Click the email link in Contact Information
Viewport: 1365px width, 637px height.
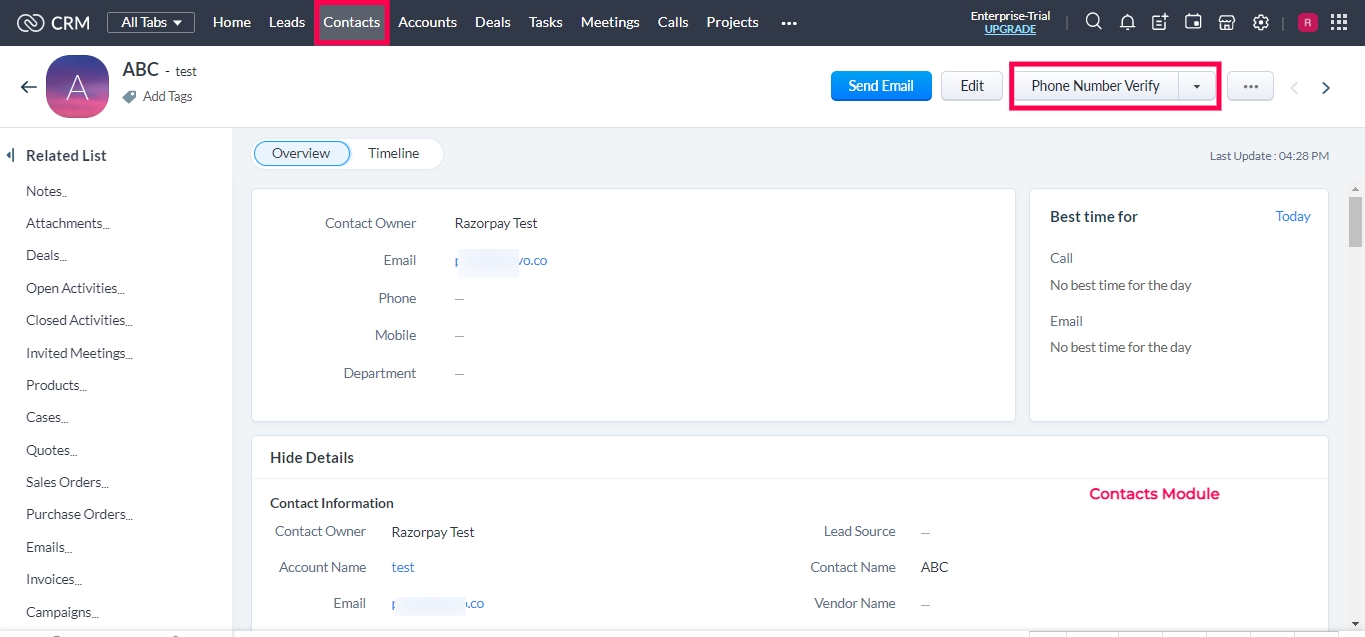[438, 603]
